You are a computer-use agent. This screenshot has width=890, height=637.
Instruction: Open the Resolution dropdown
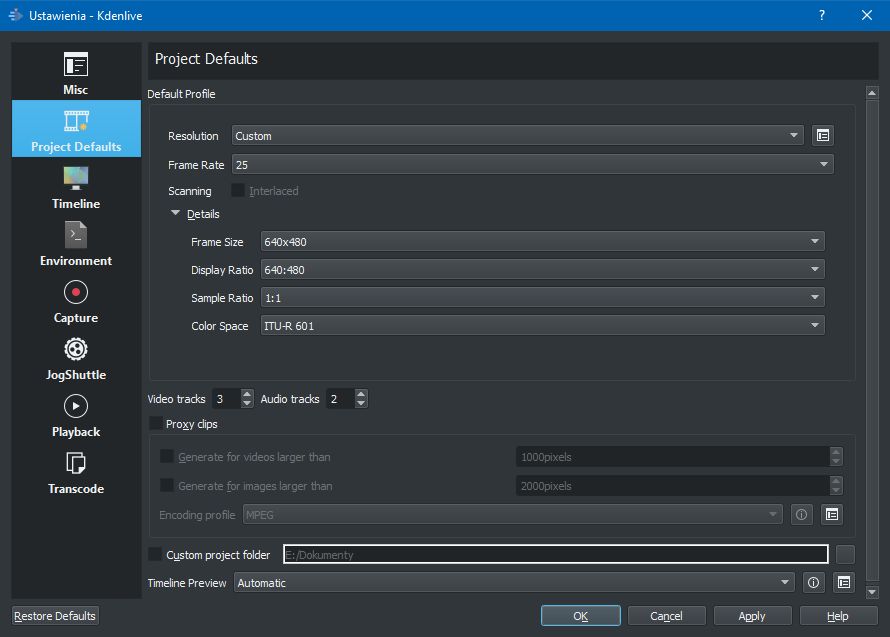tap(517, 136)
